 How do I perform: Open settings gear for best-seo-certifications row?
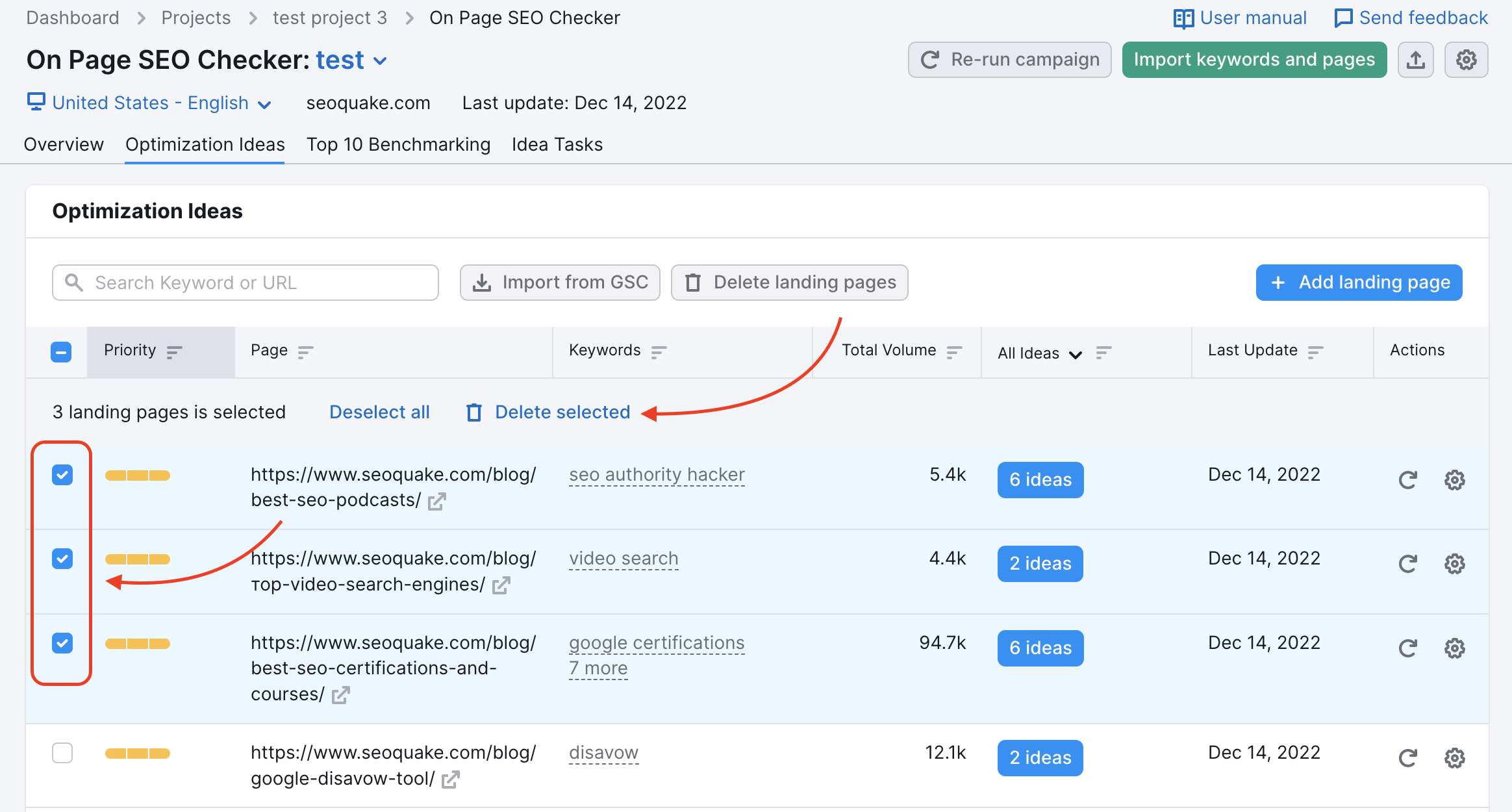click(x=1454, y=648)
